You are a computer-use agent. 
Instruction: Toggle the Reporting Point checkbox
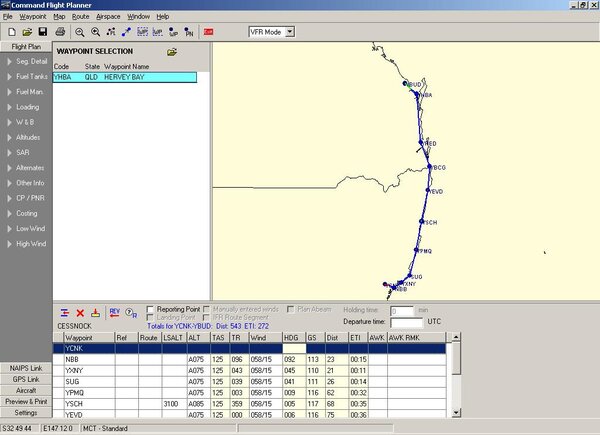click(x=150, y=309)
